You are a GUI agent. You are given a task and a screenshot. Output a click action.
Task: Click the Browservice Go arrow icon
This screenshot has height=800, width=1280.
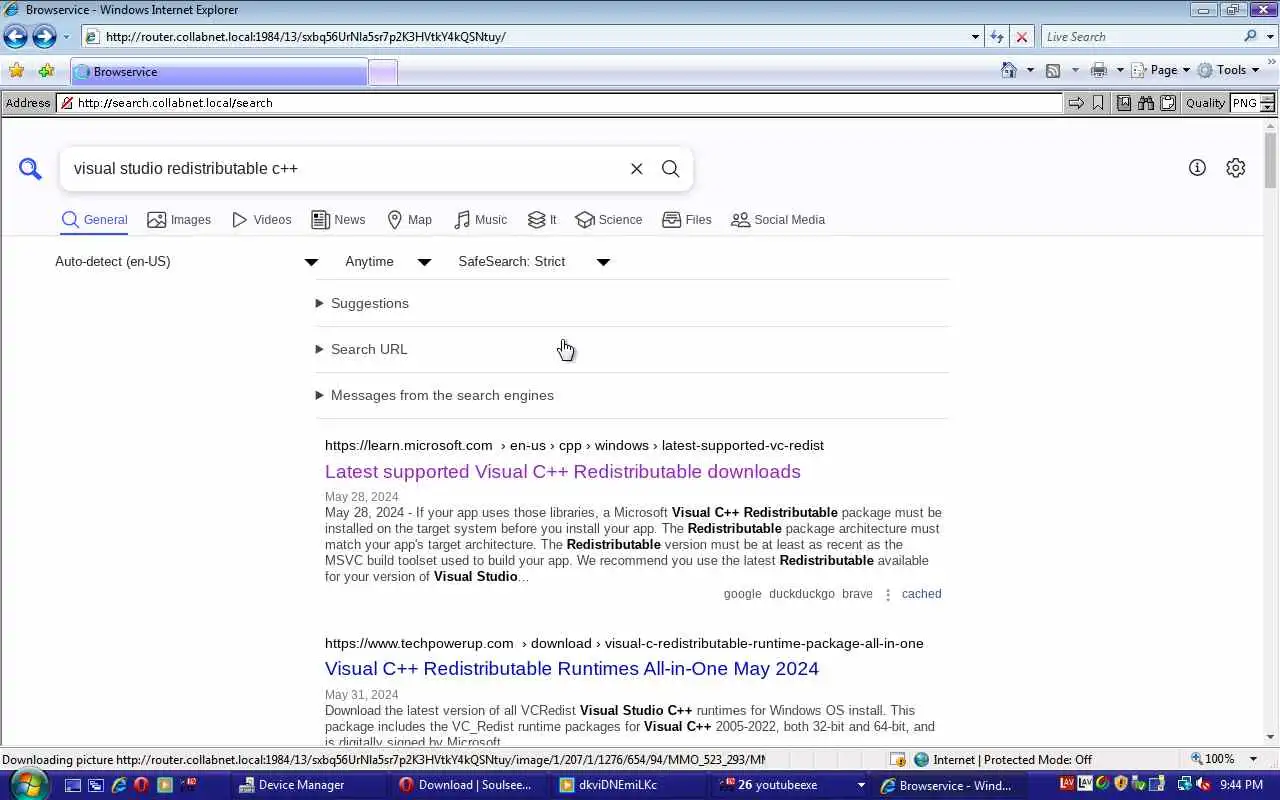pyautogui.click(x=1076, y=103)
